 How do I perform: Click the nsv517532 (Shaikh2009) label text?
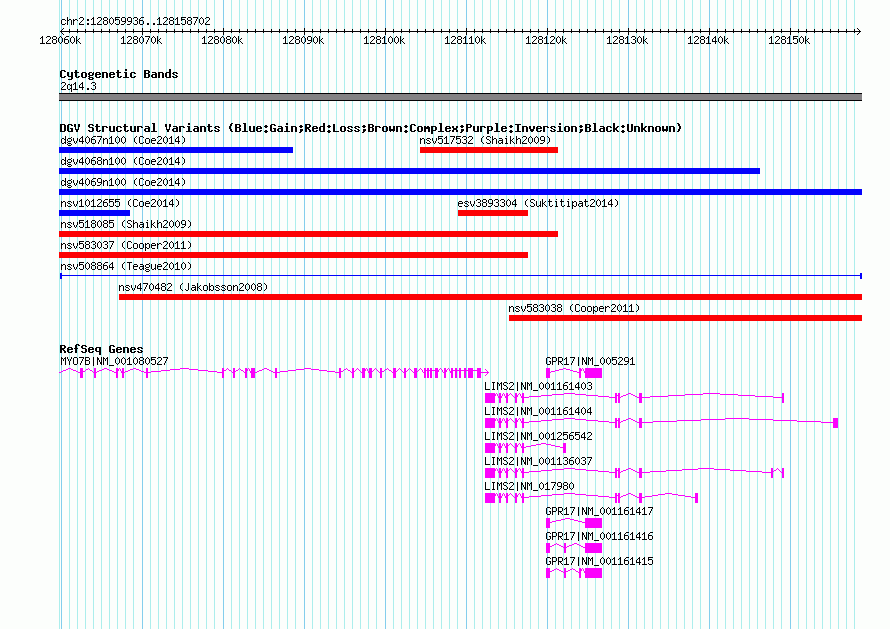[x=485, y=140]
